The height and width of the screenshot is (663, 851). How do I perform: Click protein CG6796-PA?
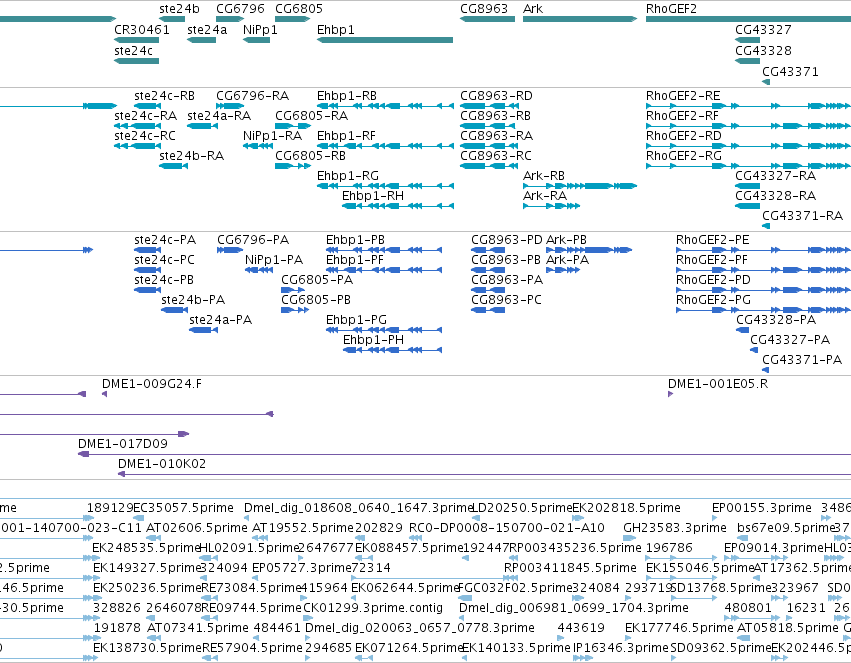230,250
